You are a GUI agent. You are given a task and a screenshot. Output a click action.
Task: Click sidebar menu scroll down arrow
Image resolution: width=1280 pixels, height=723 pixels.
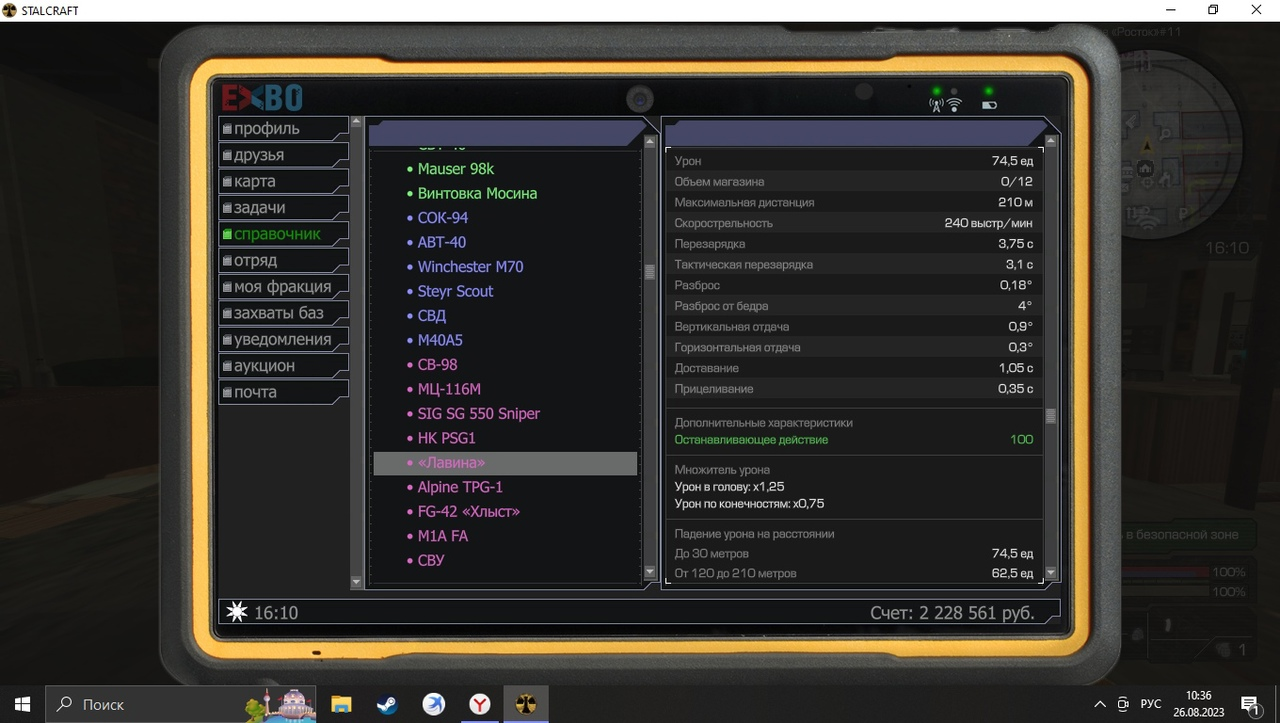(356, 581)
